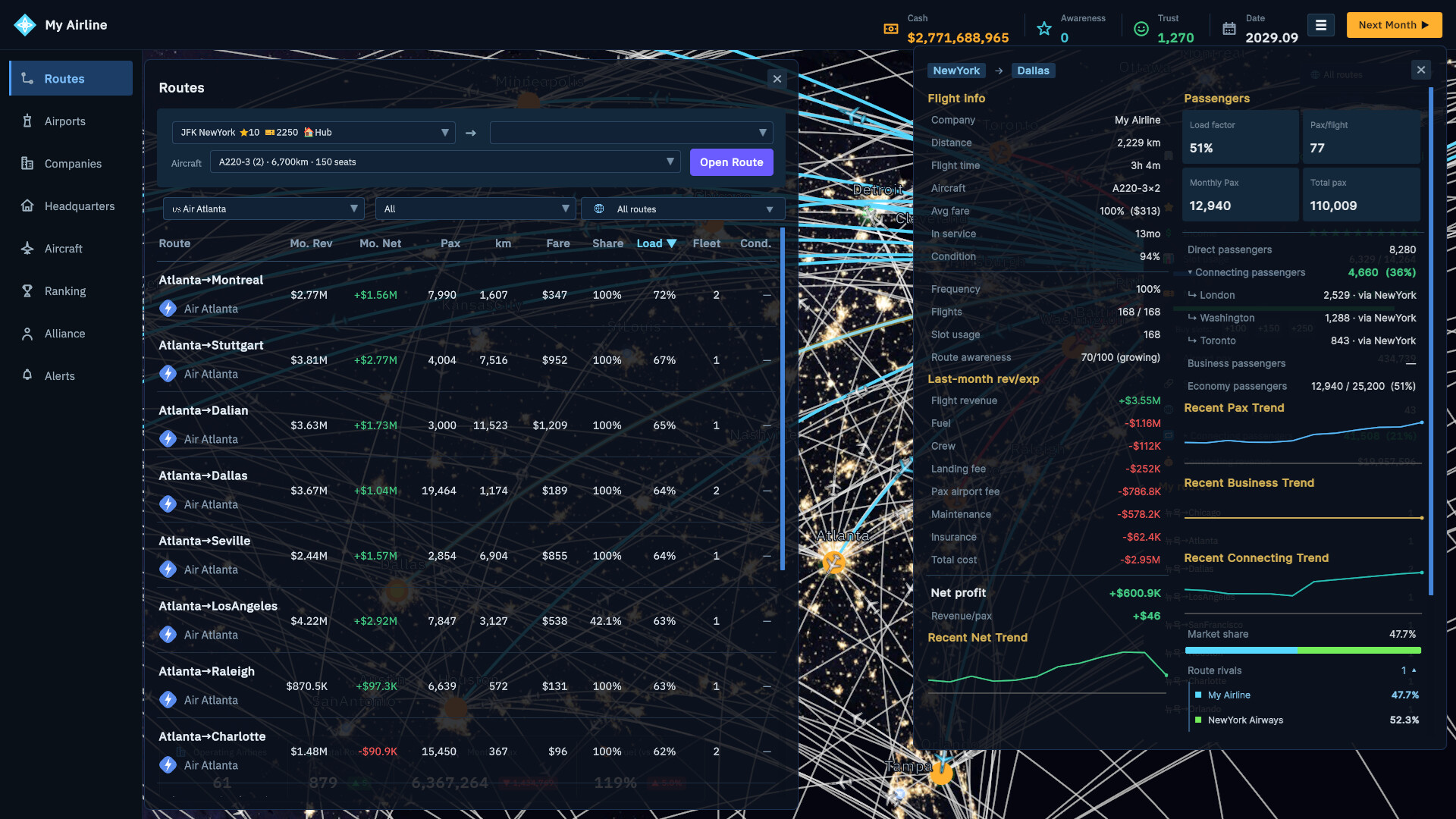1456x819 pixels.
Task: Close the NewYork to Dallas detail panel
Action: click(1421, 71)
